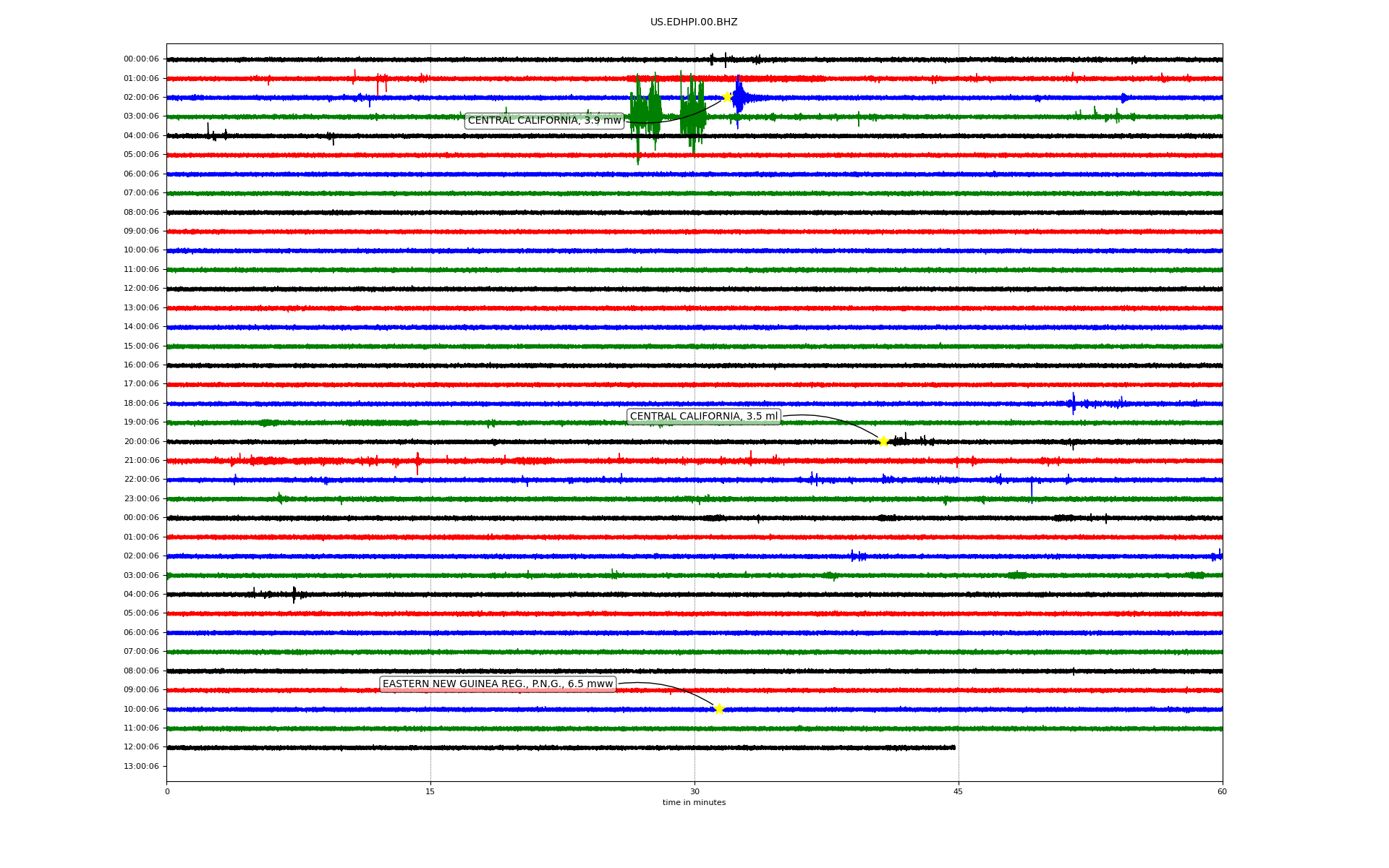
Task: Click the end of the last black trace
Action: point(953,747)
